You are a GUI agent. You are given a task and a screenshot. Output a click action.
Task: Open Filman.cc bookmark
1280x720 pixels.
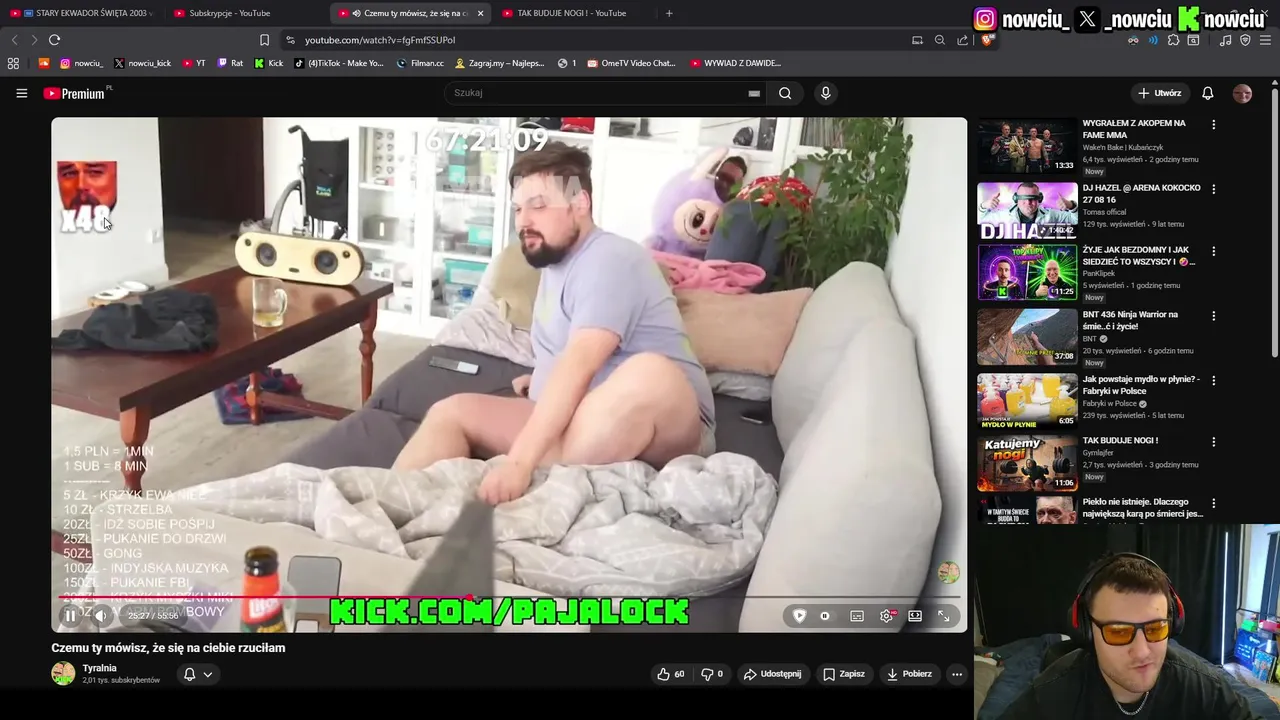pyautogui.click(x=420, y=63)
